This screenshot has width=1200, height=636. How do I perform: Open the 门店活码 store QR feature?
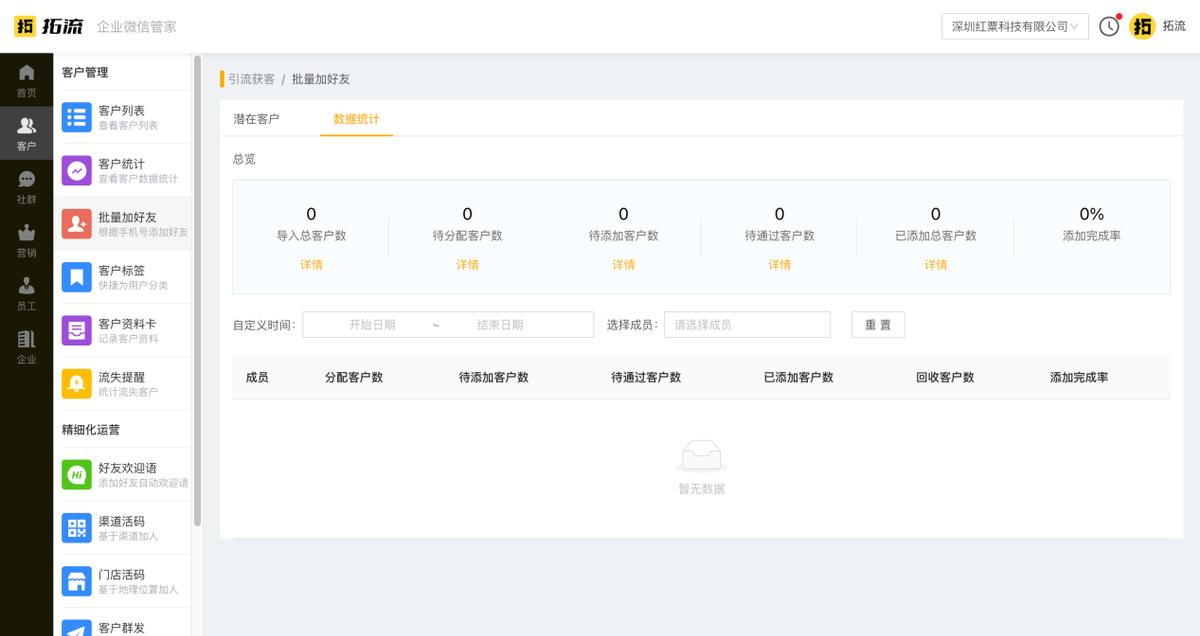(77, 580)
